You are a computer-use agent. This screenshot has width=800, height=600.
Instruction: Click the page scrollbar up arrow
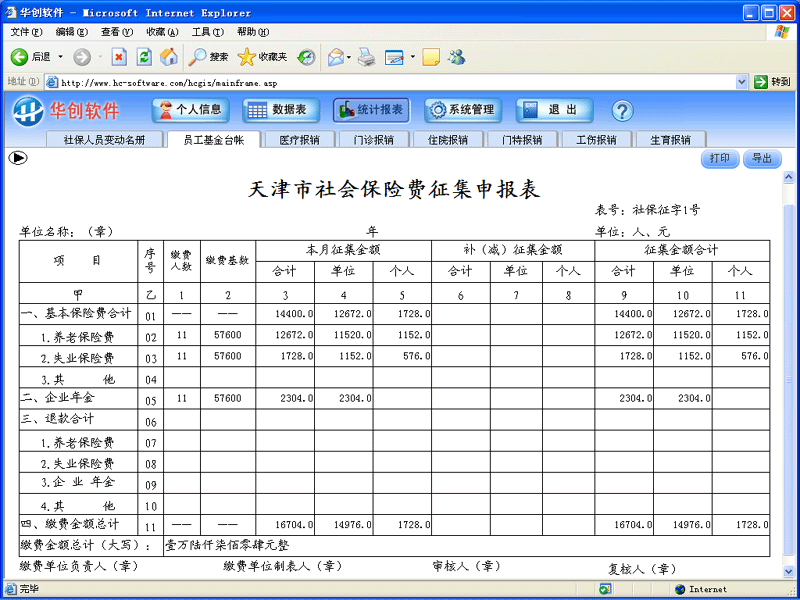coord(789,178)
